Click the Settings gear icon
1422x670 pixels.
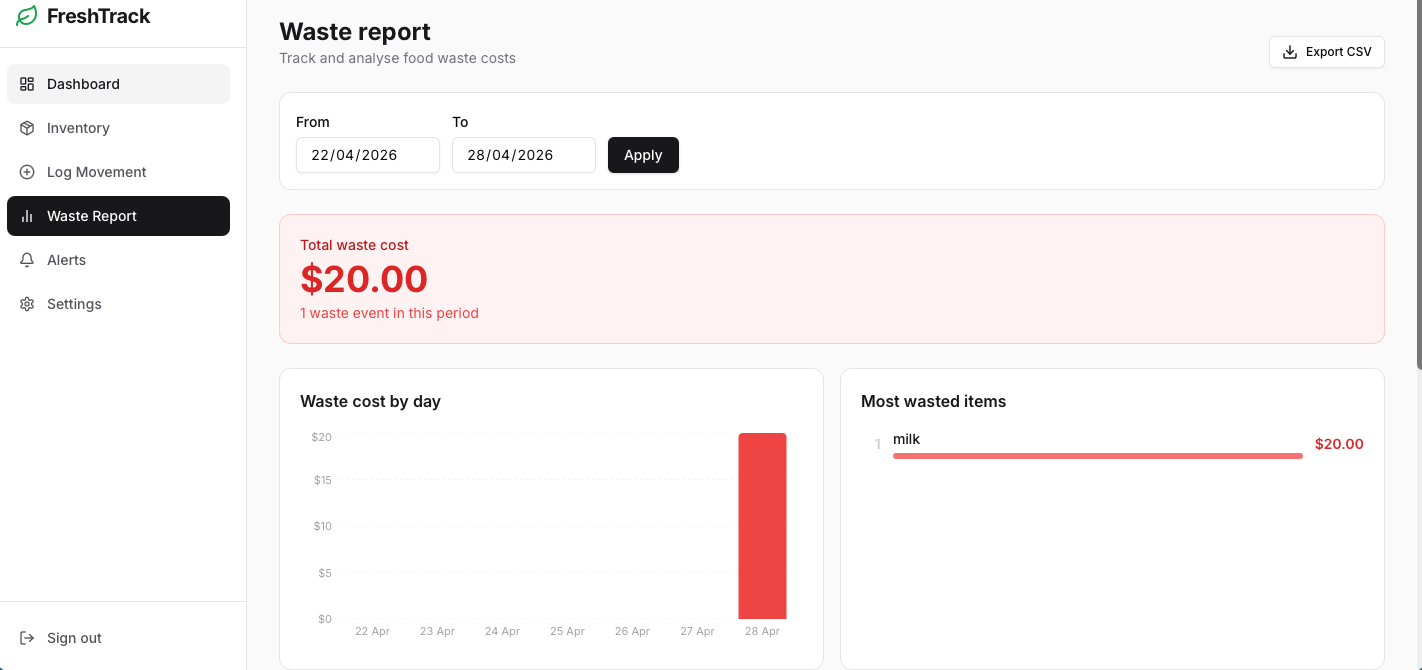point(27,304)
